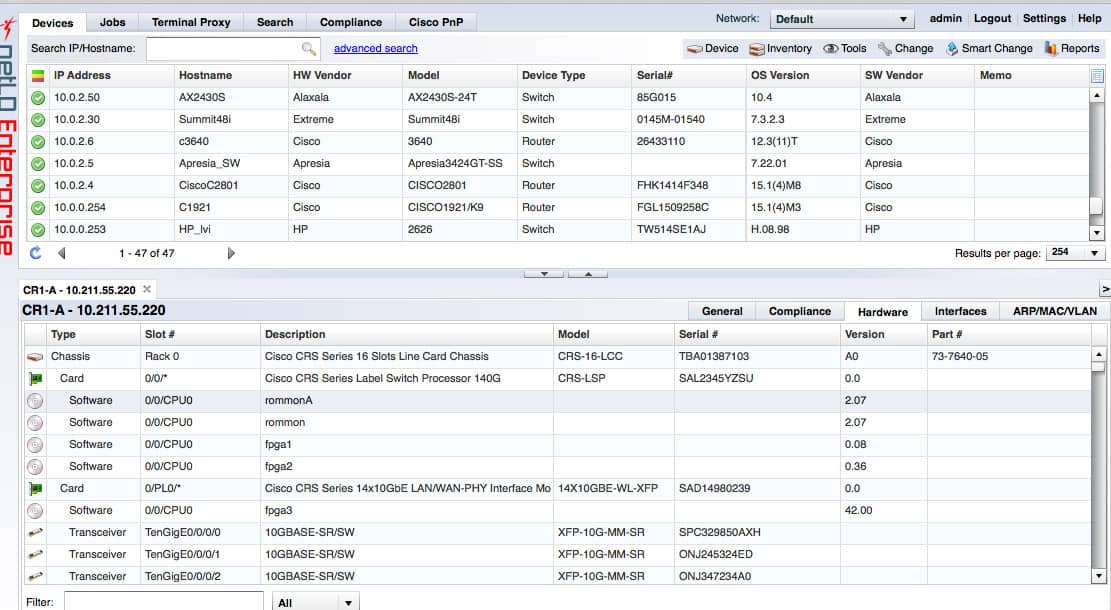Click the Logout link
The width and height of the screenshot is (1111, 610).
992,18
